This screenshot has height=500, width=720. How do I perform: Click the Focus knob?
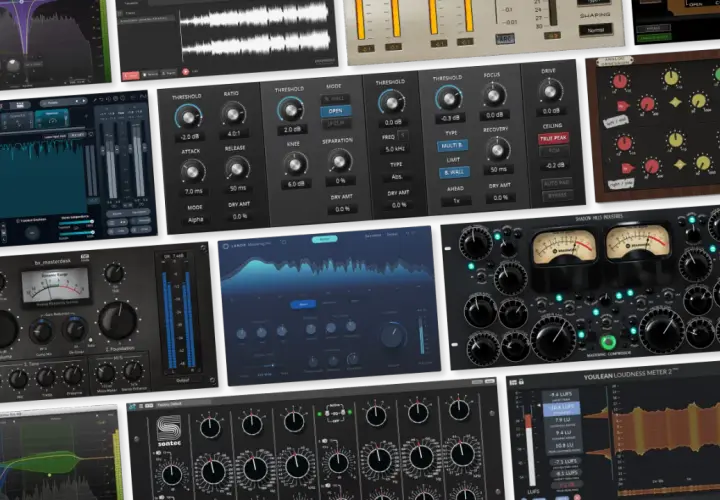point(493,95)
